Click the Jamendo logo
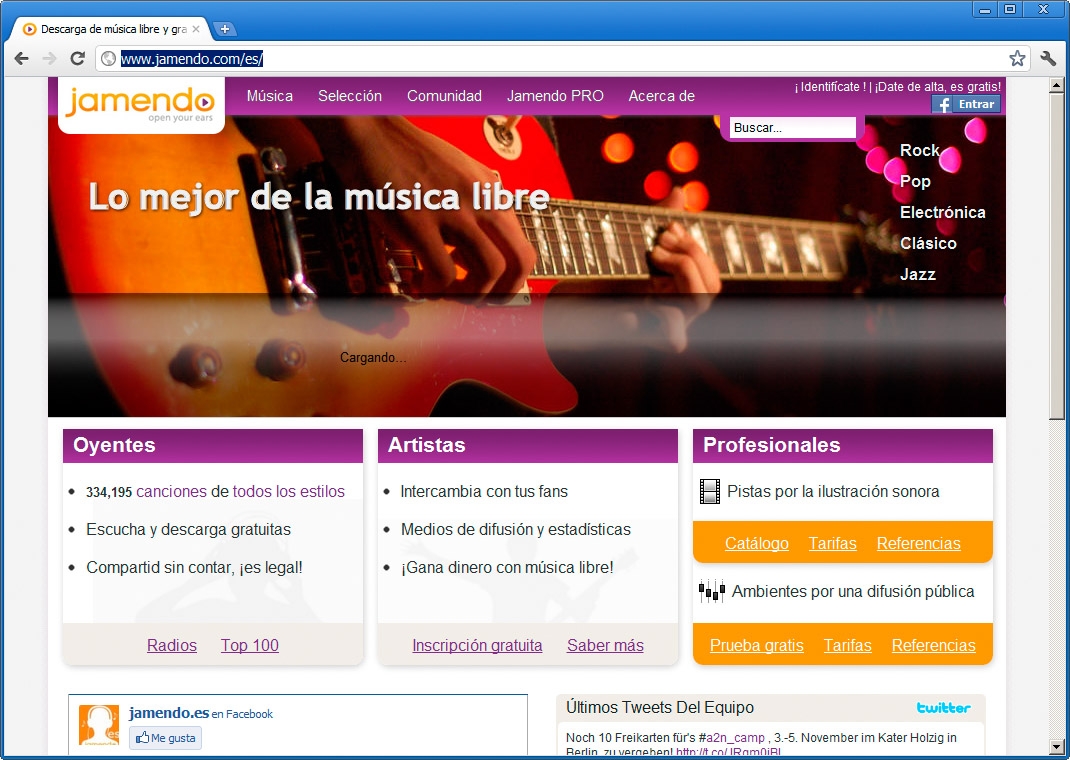This screenshot has height=760, width=1070. (141, 104)
